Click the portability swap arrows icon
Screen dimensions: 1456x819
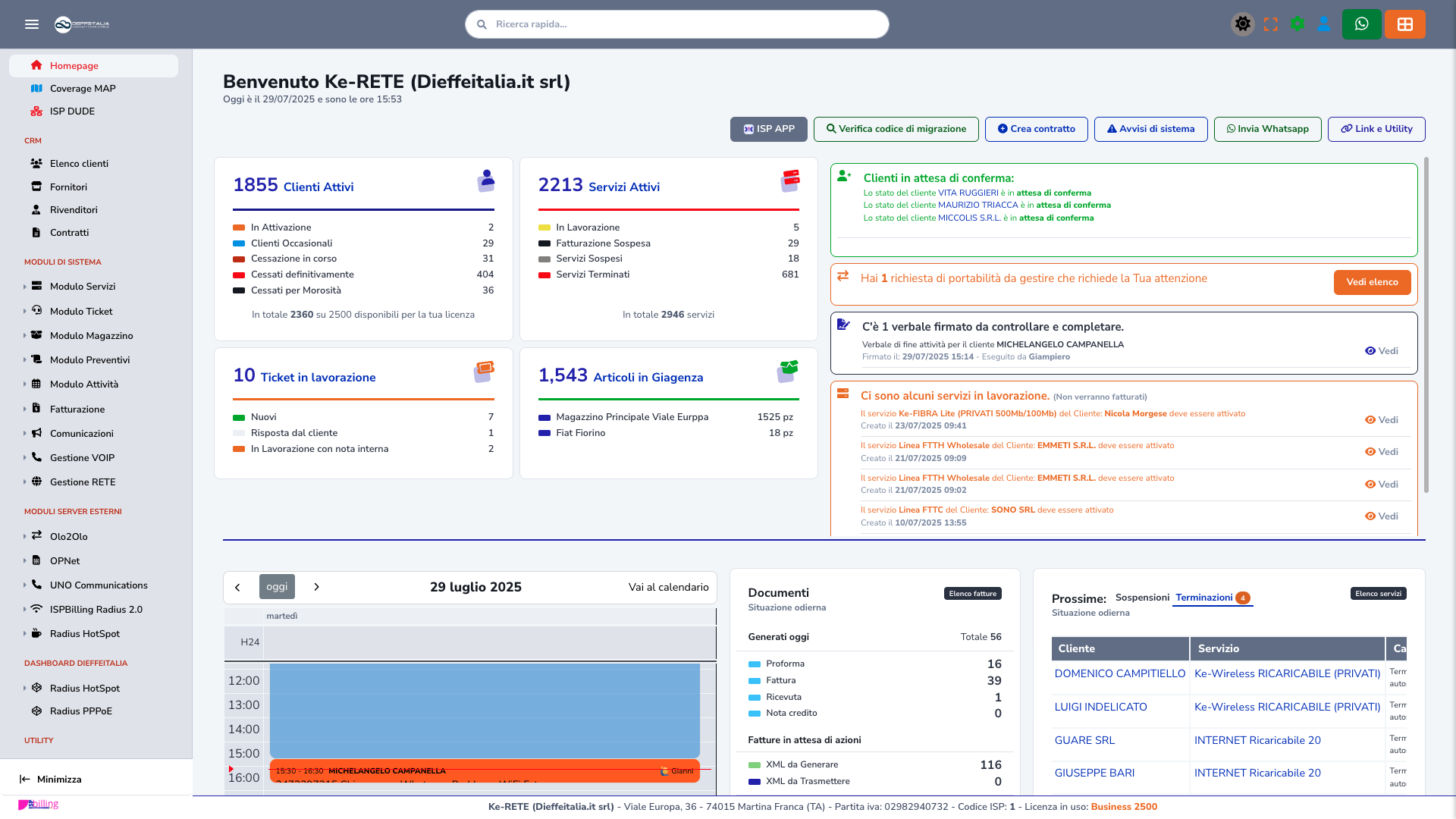843,276
